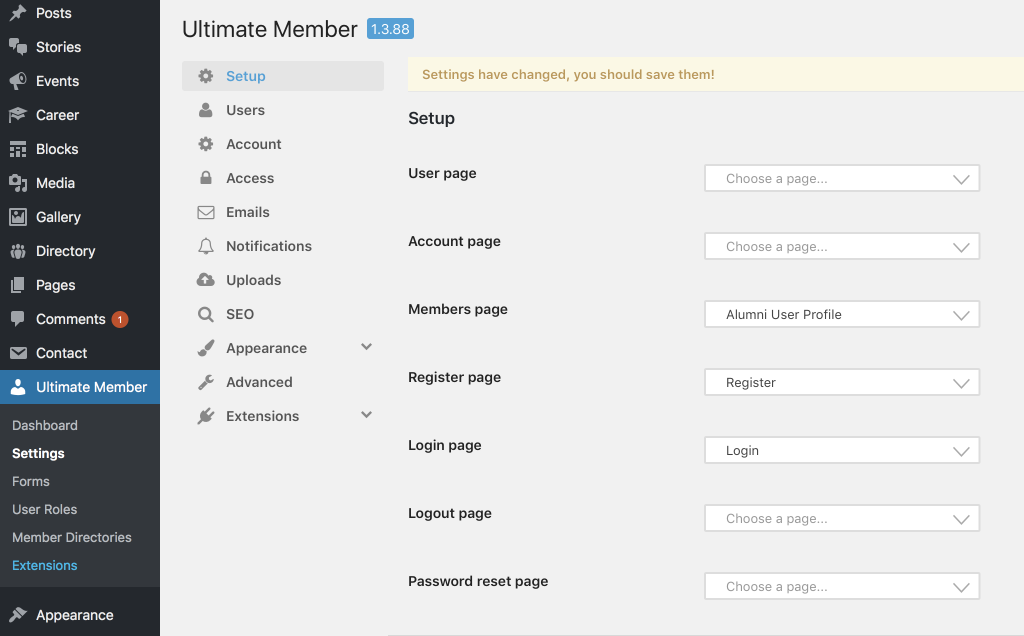1024x636 pixels.
Task: Click the Comments bubble icon
Action: [x=18, y=319]
